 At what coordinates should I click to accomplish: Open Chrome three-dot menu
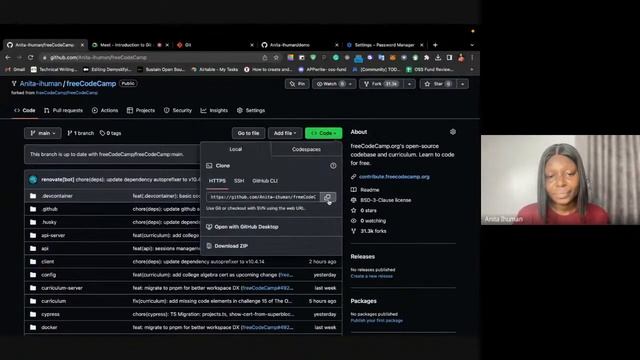(x=472, y=58)
